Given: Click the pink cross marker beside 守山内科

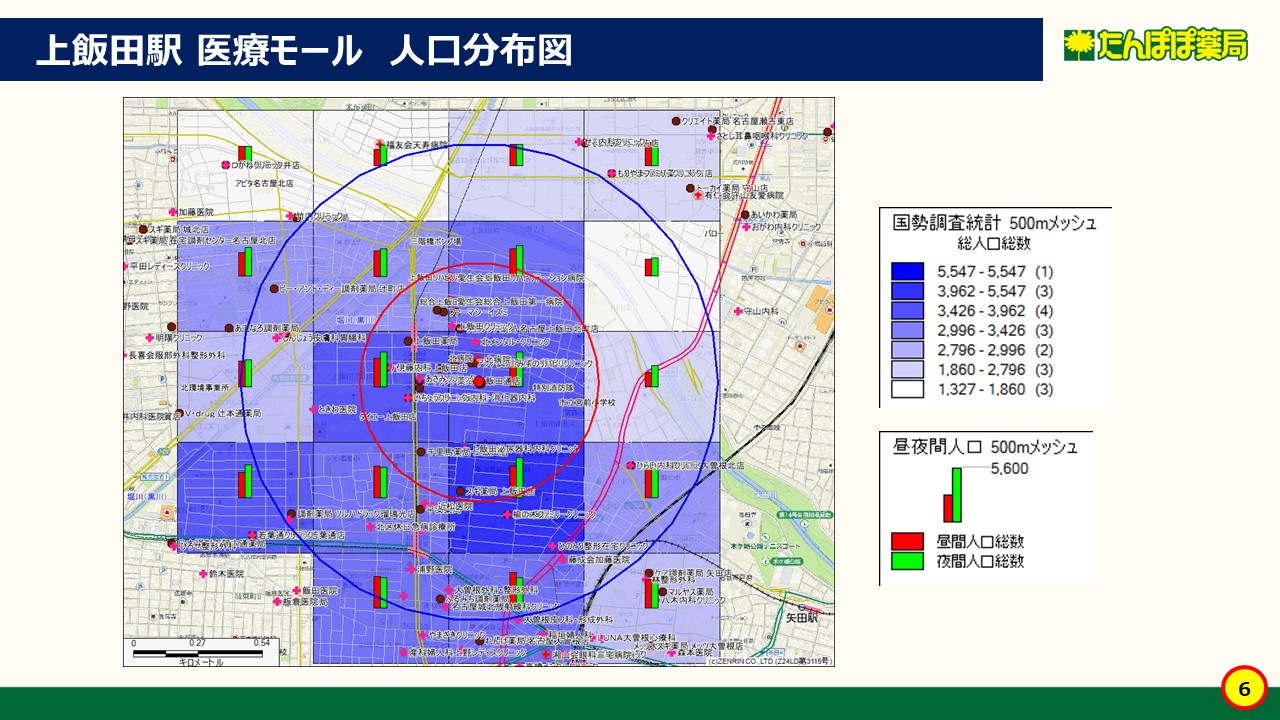Looking at the screenshot, I should pyautogui.click(x=738, y=312).
